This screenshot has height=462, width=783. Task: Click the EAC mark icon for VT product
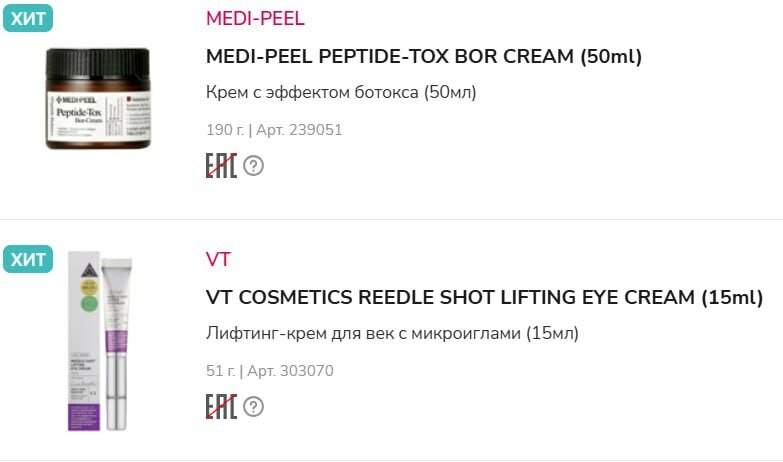coord(221,406)
